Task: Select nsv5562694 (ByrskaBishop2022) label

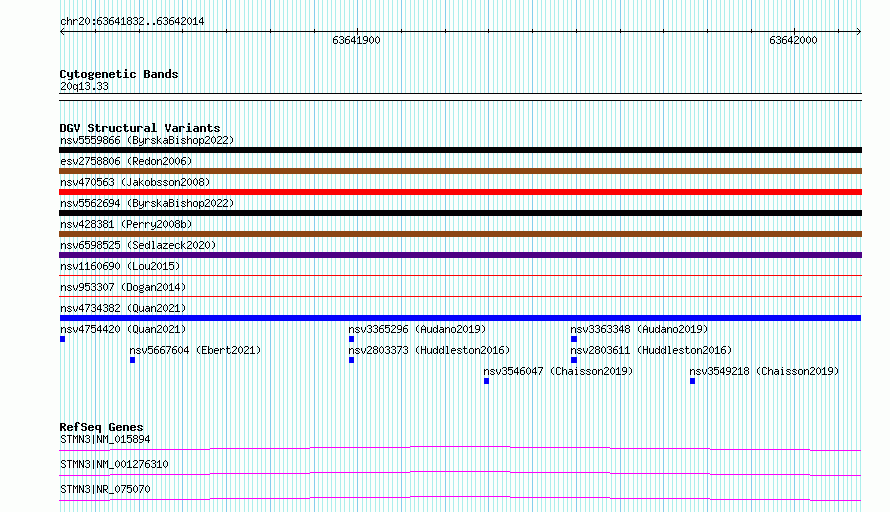Action: (x=147, y=203)
